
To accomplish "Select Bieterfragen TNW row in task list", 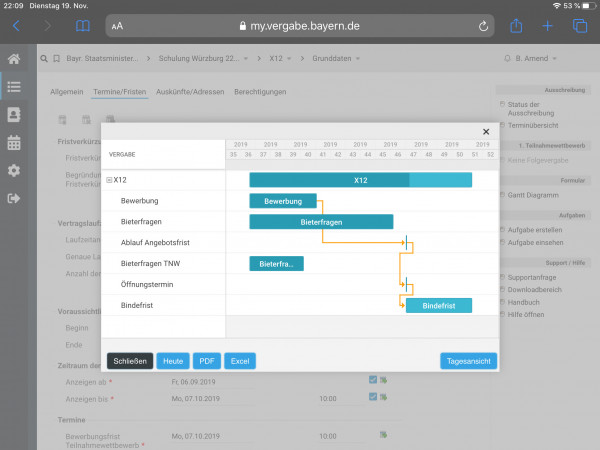I will [x=150, y=264].
